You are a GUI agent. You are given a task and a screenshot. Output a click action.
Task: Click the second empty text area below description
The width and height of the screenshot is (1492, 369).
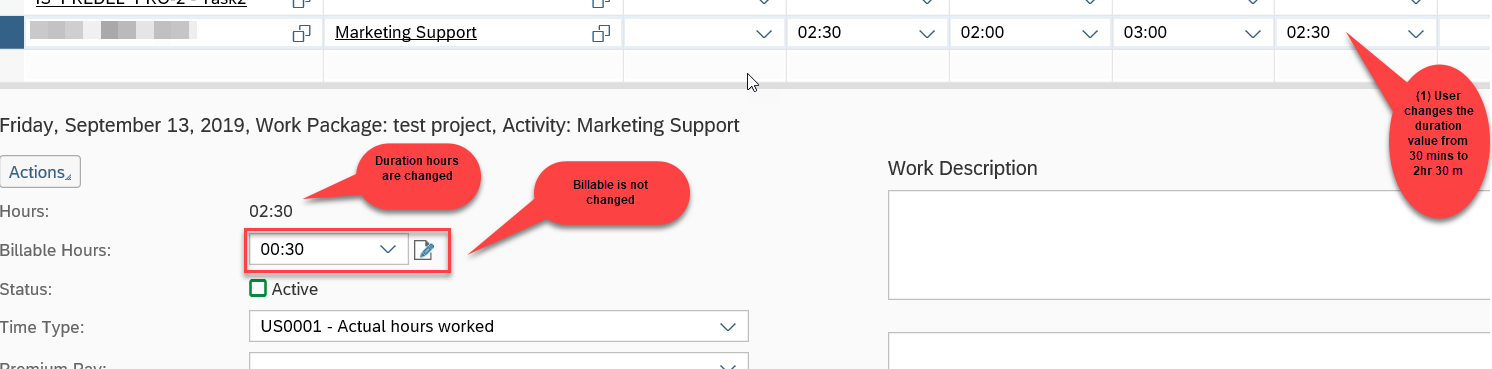click(x=1189, y=351)
